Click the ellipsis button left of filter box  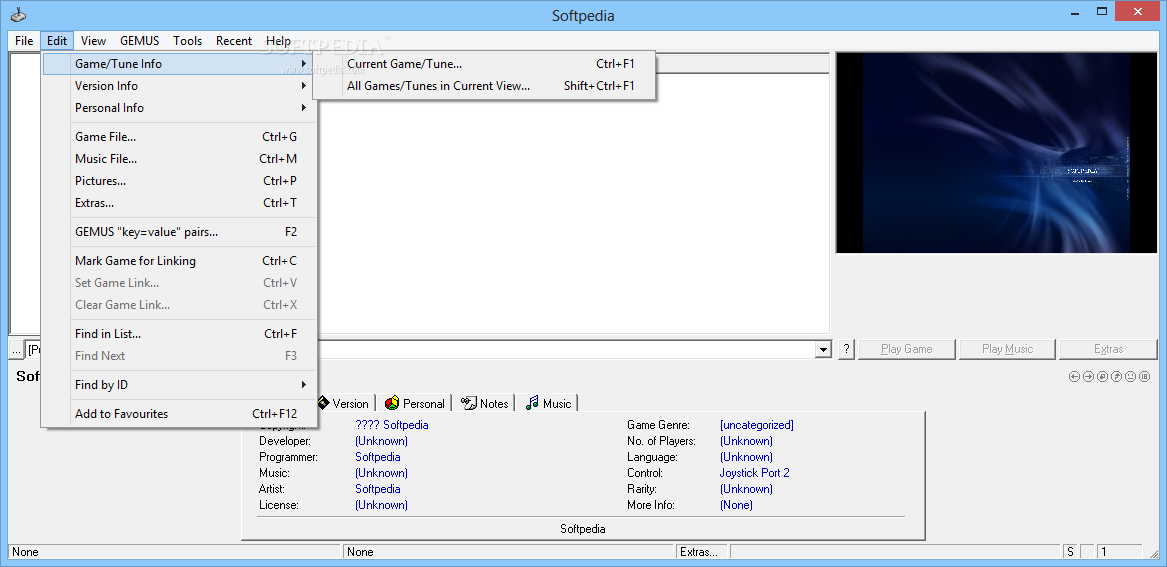pos(16,349)
